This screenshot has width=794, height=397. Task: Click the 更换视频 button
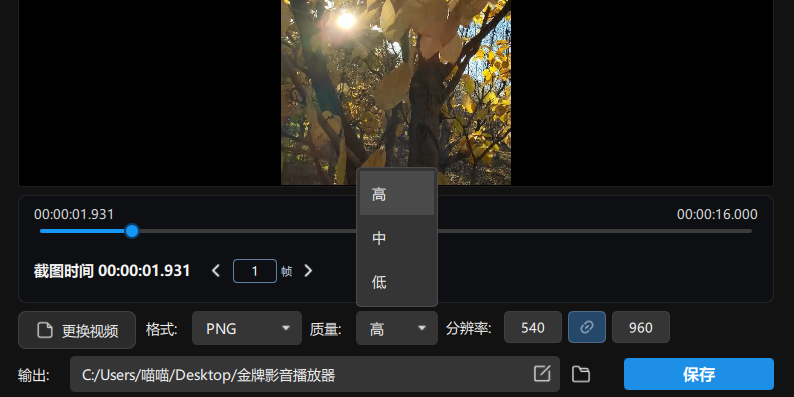click(77, 330)
